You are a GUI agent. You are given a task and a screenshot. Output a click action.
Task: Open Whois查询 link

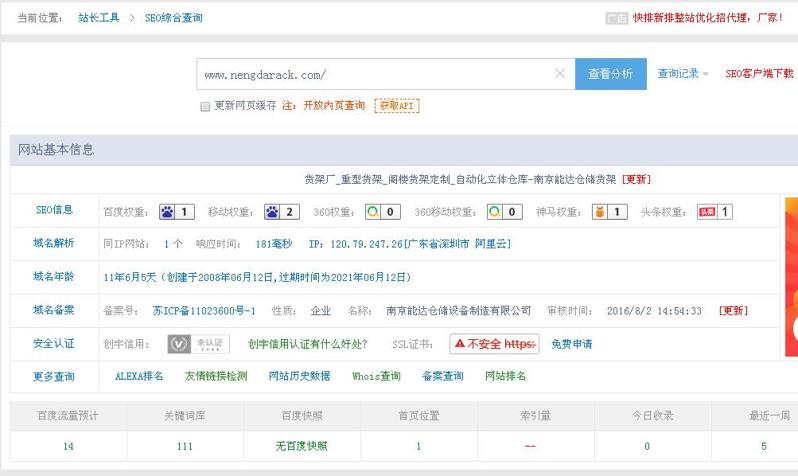(376, 376)
